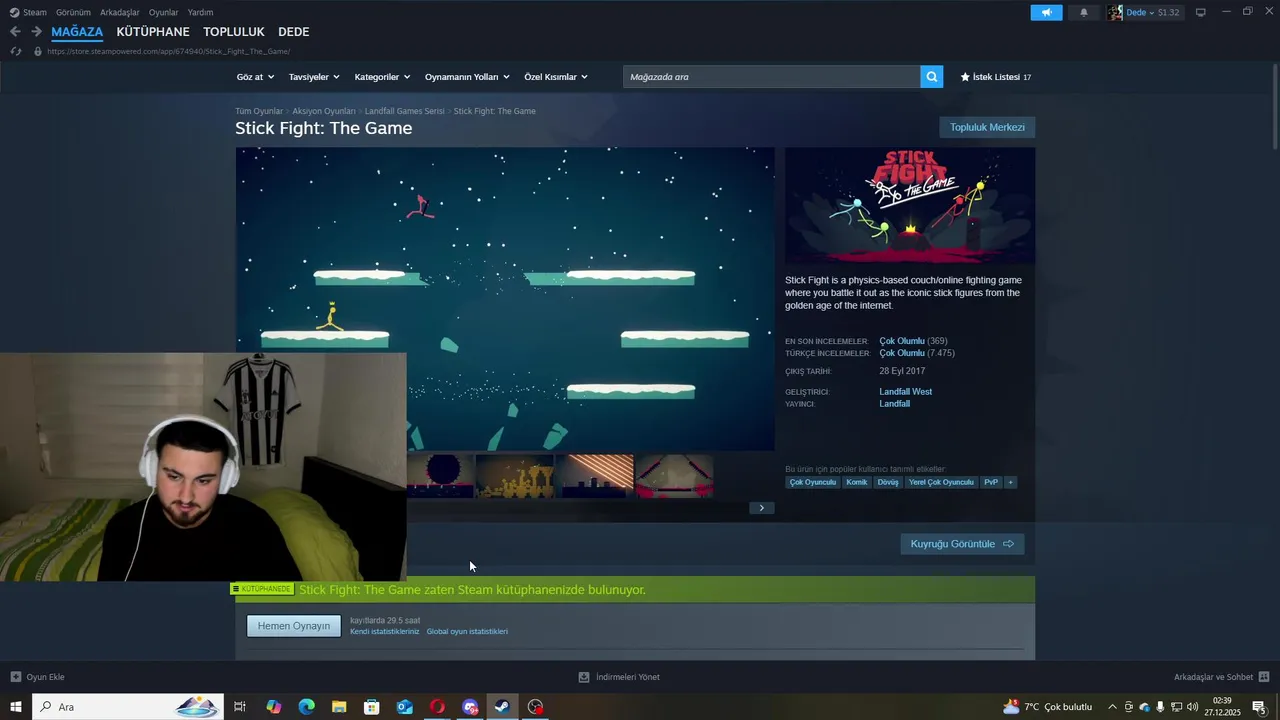Click the PvP tag

coord(991,482)
